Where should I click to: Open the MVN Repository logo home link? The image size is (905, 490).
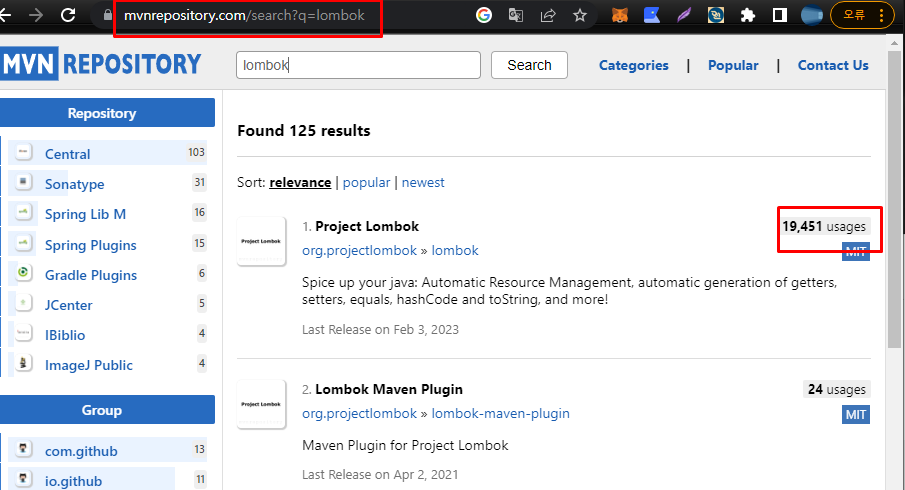(x=100, y=63)
